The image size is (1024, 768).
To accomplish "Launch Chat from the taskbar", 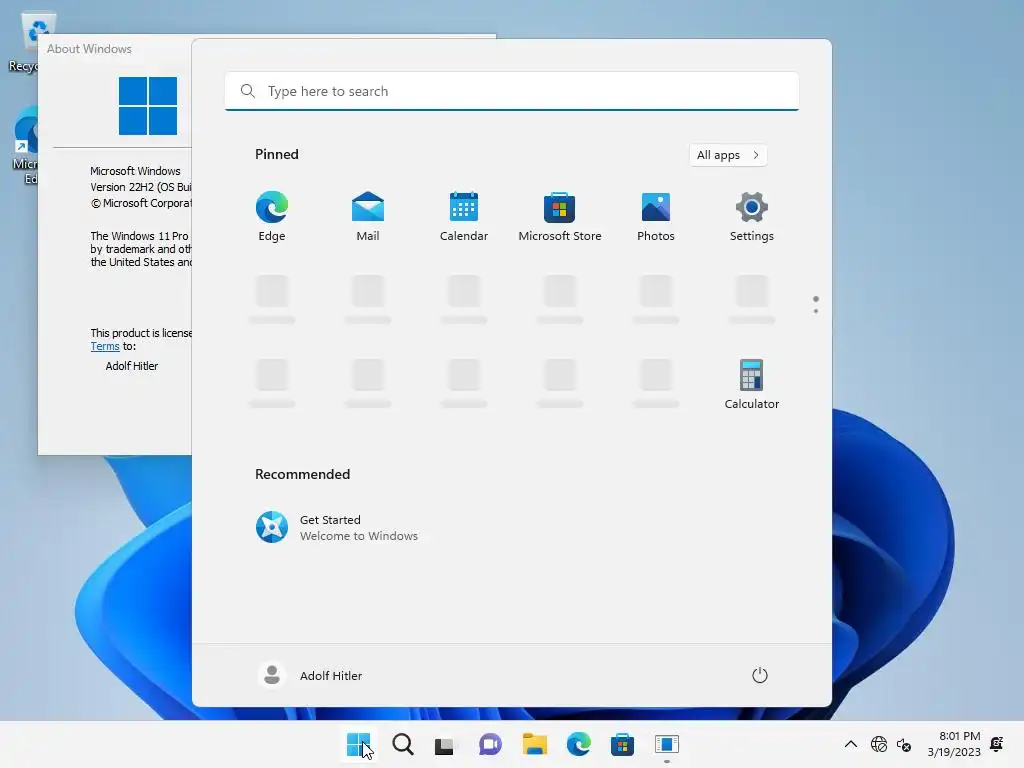I will [490, 744].
